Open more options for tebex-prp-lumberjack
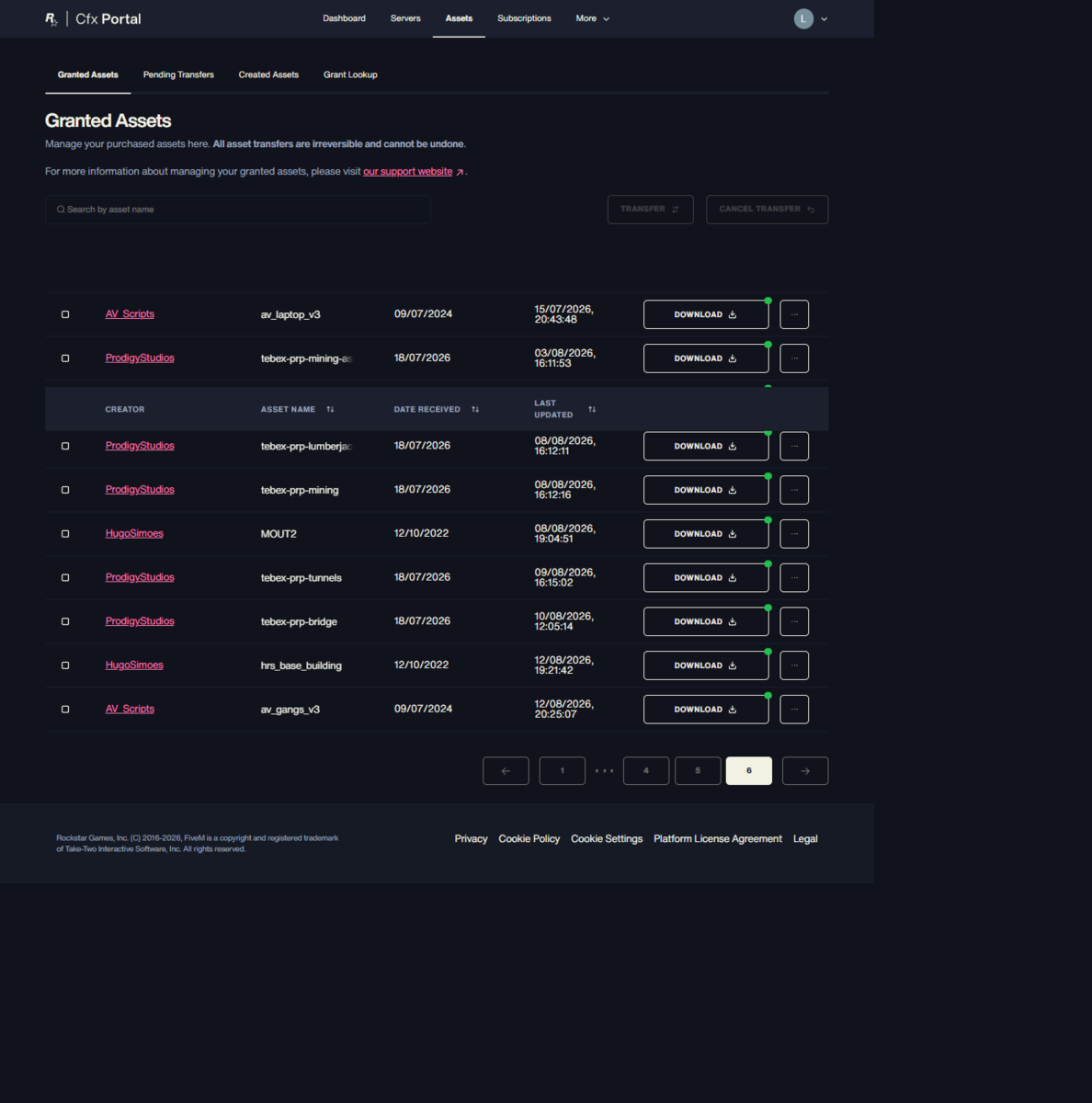 [794, 446]
